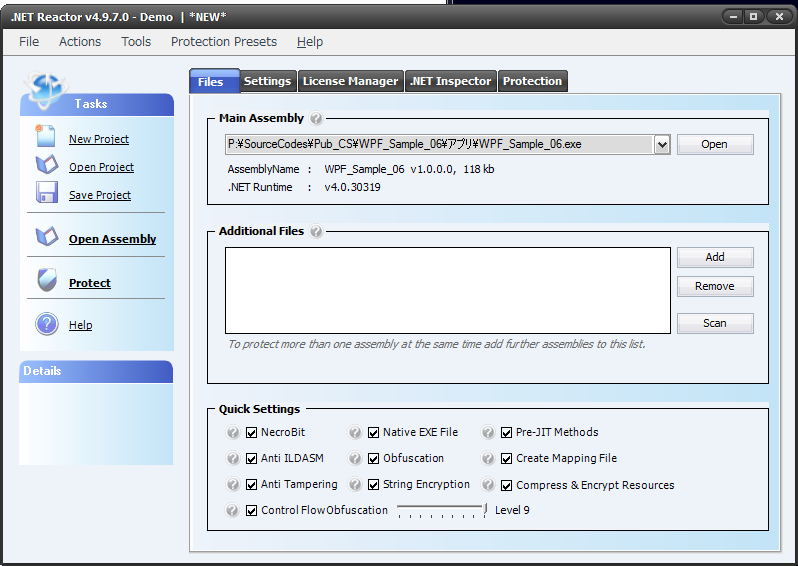Click the help icon beside Control Flow Obfuscation

pyautogui.click(x=233, y=510)
